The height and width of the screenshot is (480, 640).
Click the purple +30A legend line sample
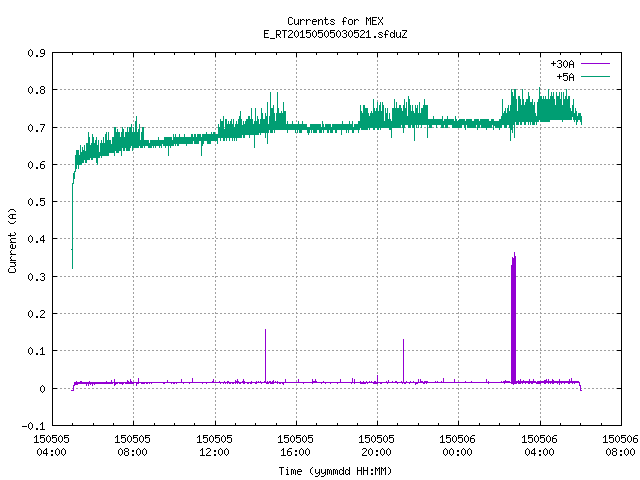coord(595,64)
